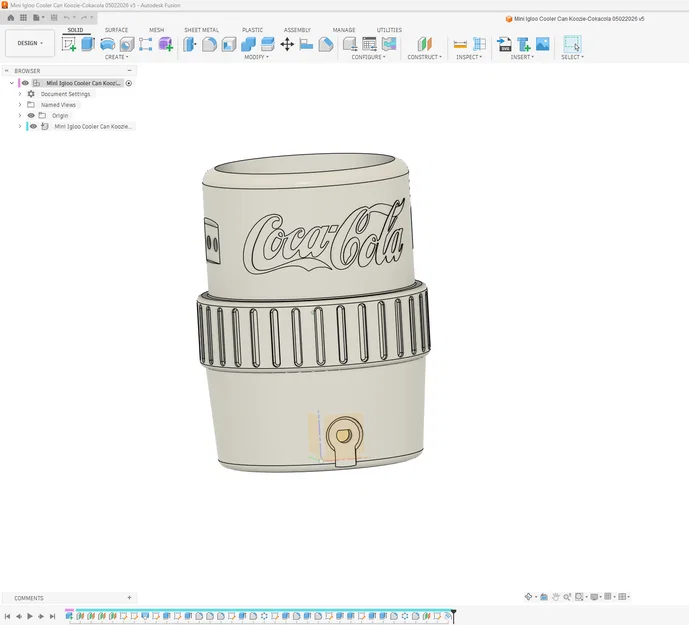Image resolution: width=689 pixels, height=625 pixels.
Task: Select the Hole tool
Action: (x=127, y=44)
